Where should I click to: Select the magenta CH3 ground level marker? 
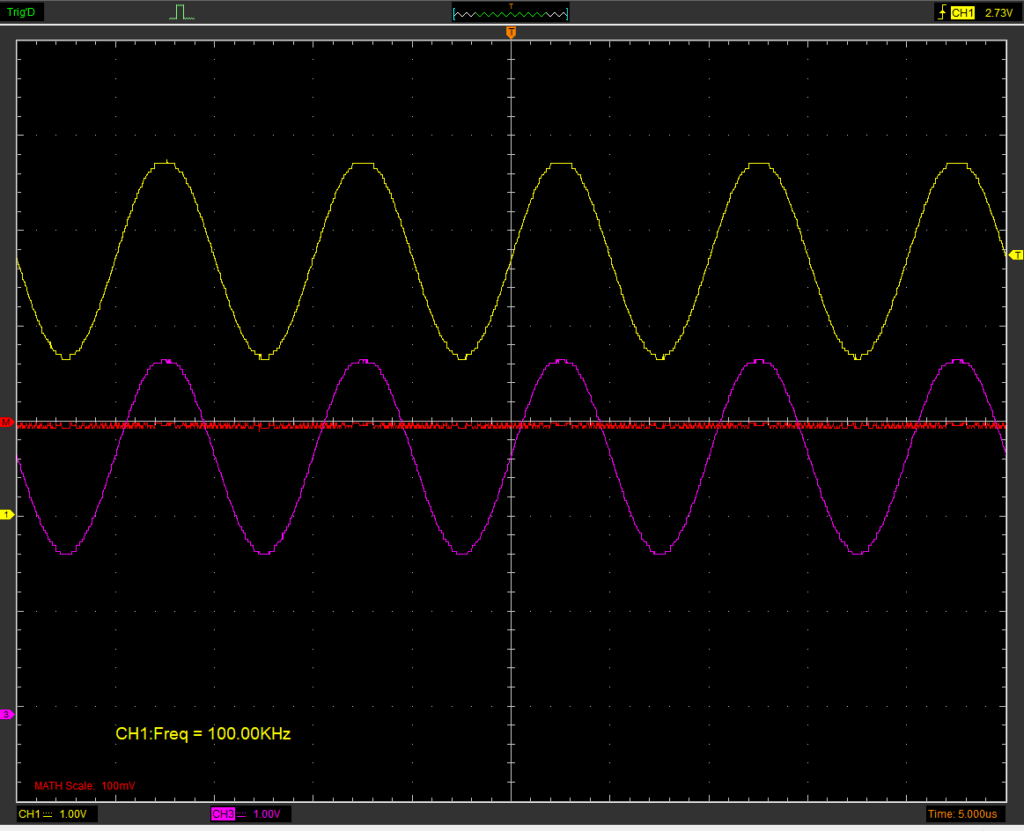7,714
